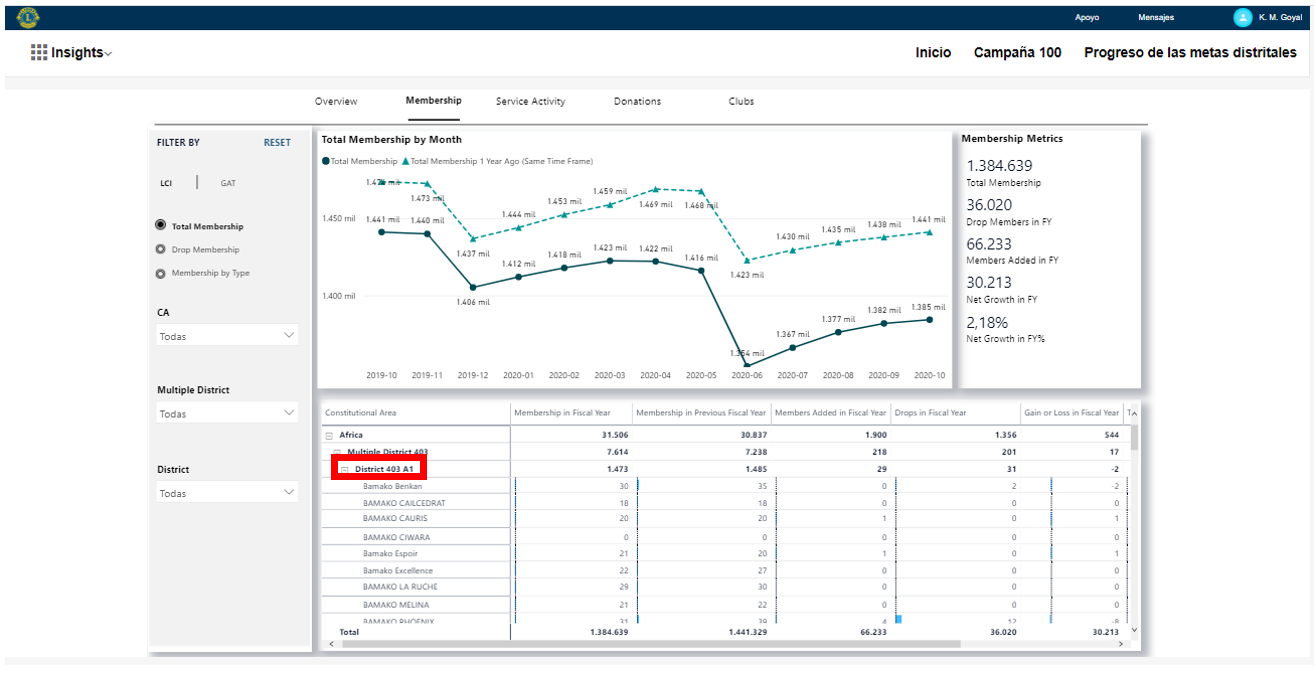Click the table's scroll-left arrow
The width and height of the screenshot is (1316, 675).
click(331, 645)
